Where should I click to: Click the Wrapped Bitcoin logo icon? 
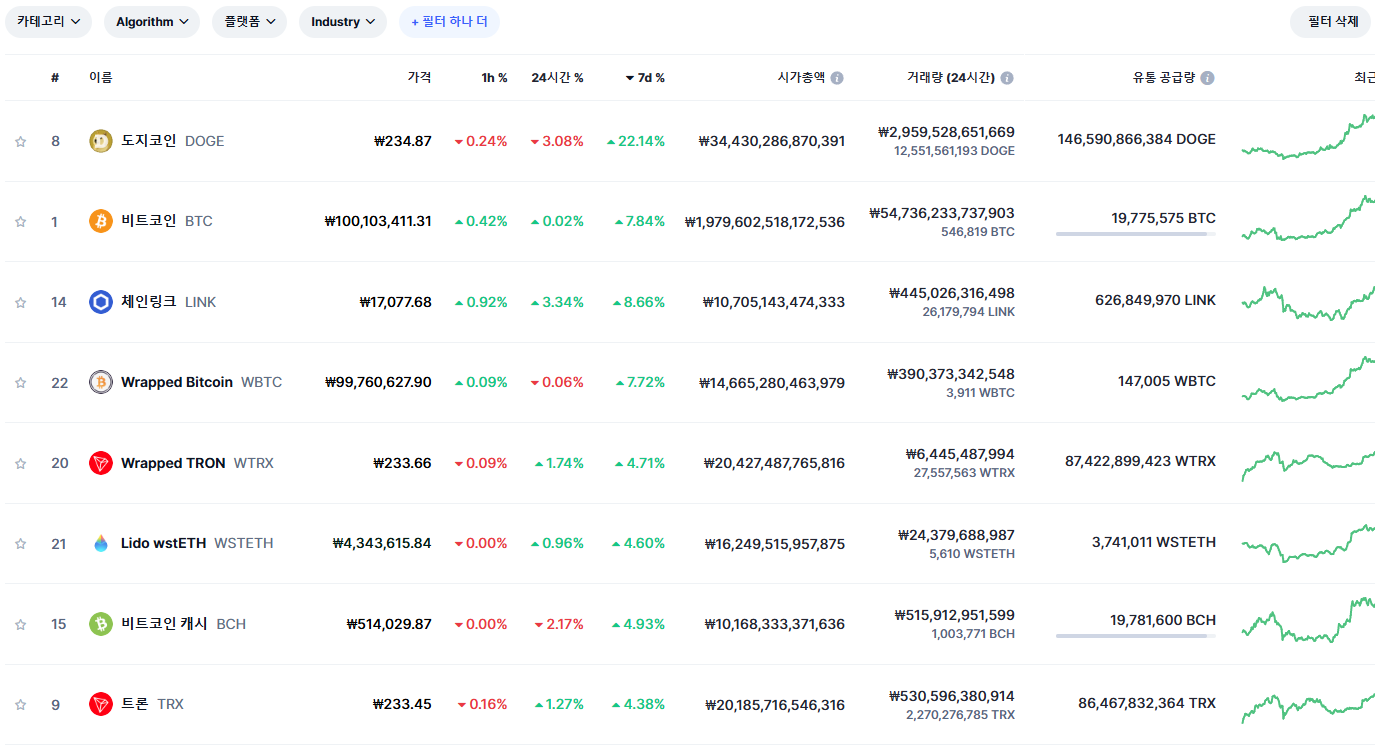point(101,382)
